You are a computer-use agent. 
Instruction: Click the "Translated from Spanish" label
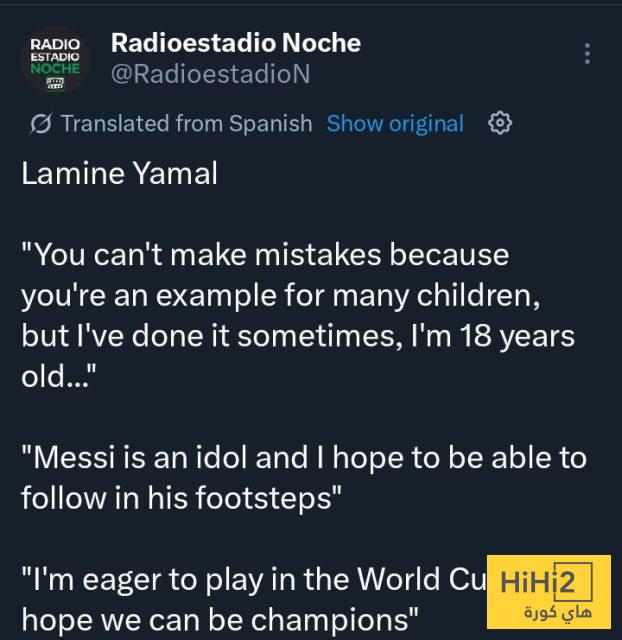[x=186, y=123]
